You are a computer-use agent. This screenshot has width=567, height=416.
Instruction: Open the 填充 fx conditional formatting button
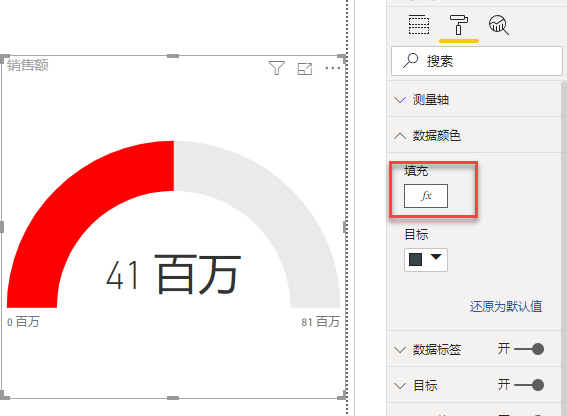pyautogui.click(x=426, y=196)
